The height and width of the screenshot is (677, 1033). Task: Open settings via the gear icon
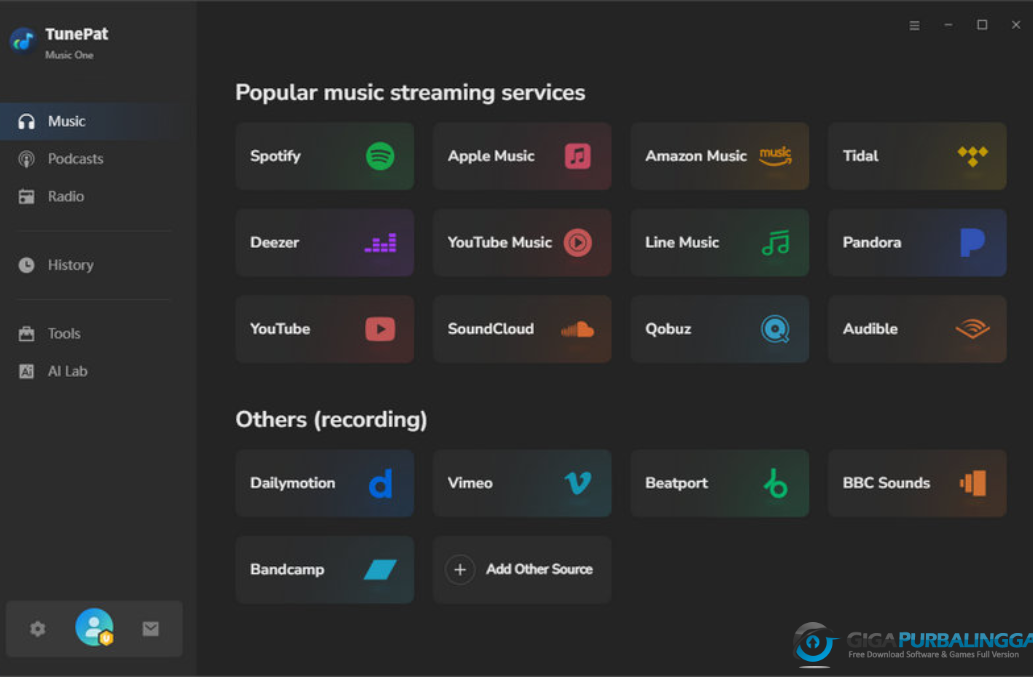tap(38, 629)
